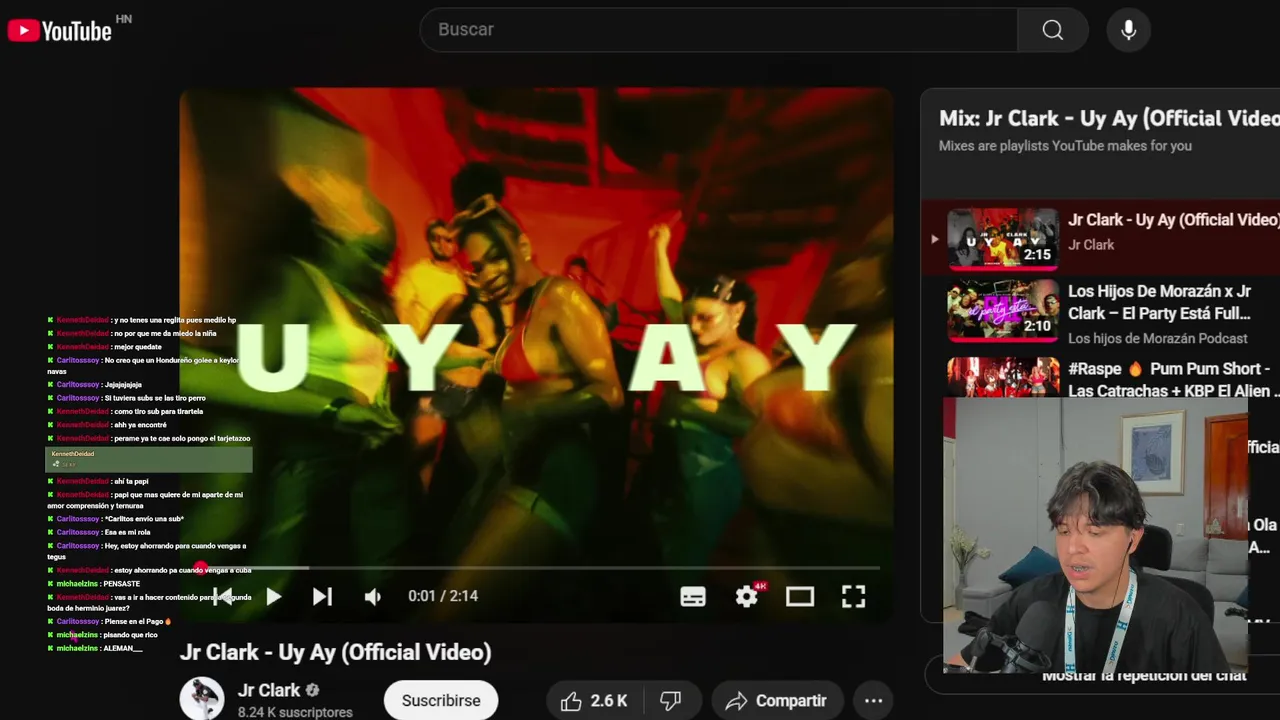Like the video with thumbs up
This screenshot has width=1280, height=720.
pyautogui.click(x=593, y=701)
